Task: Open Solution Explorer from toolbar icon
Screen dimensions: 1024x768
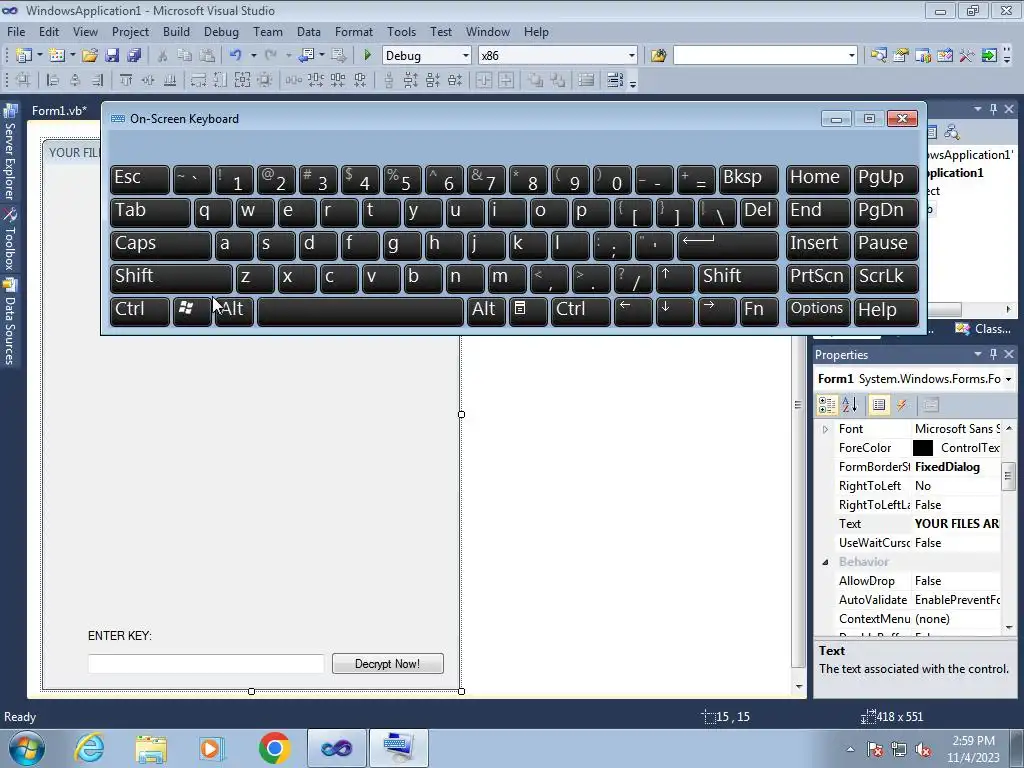Action: point(878,56)
